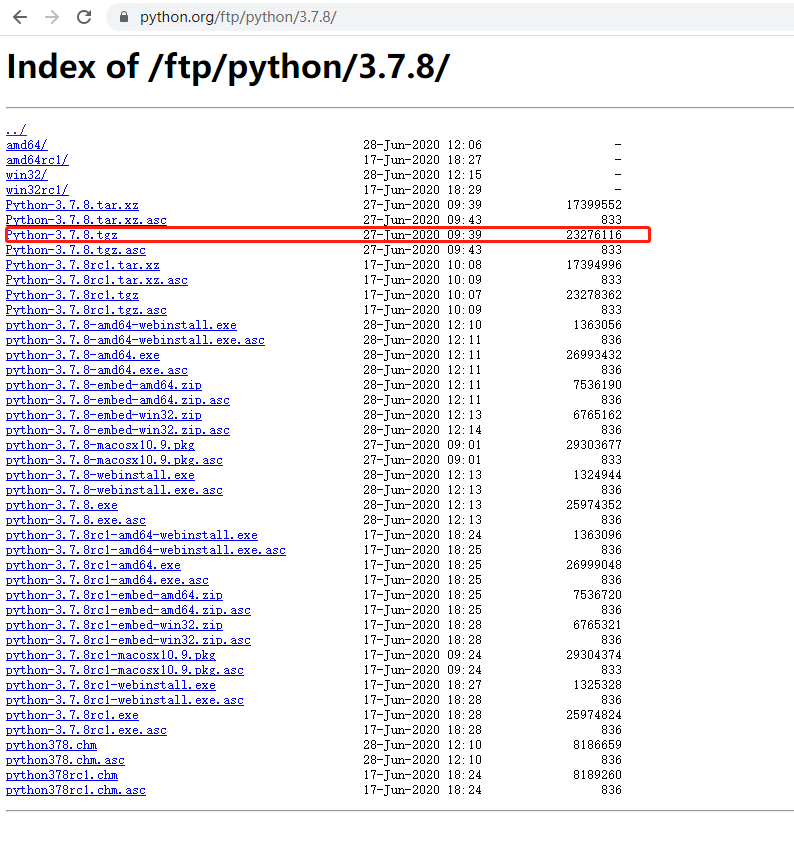The width and height of the screenshot is (794, 855).
Task: Download python-3.7.8rc1-amd64-webinstall.exe
Action: 131,535
